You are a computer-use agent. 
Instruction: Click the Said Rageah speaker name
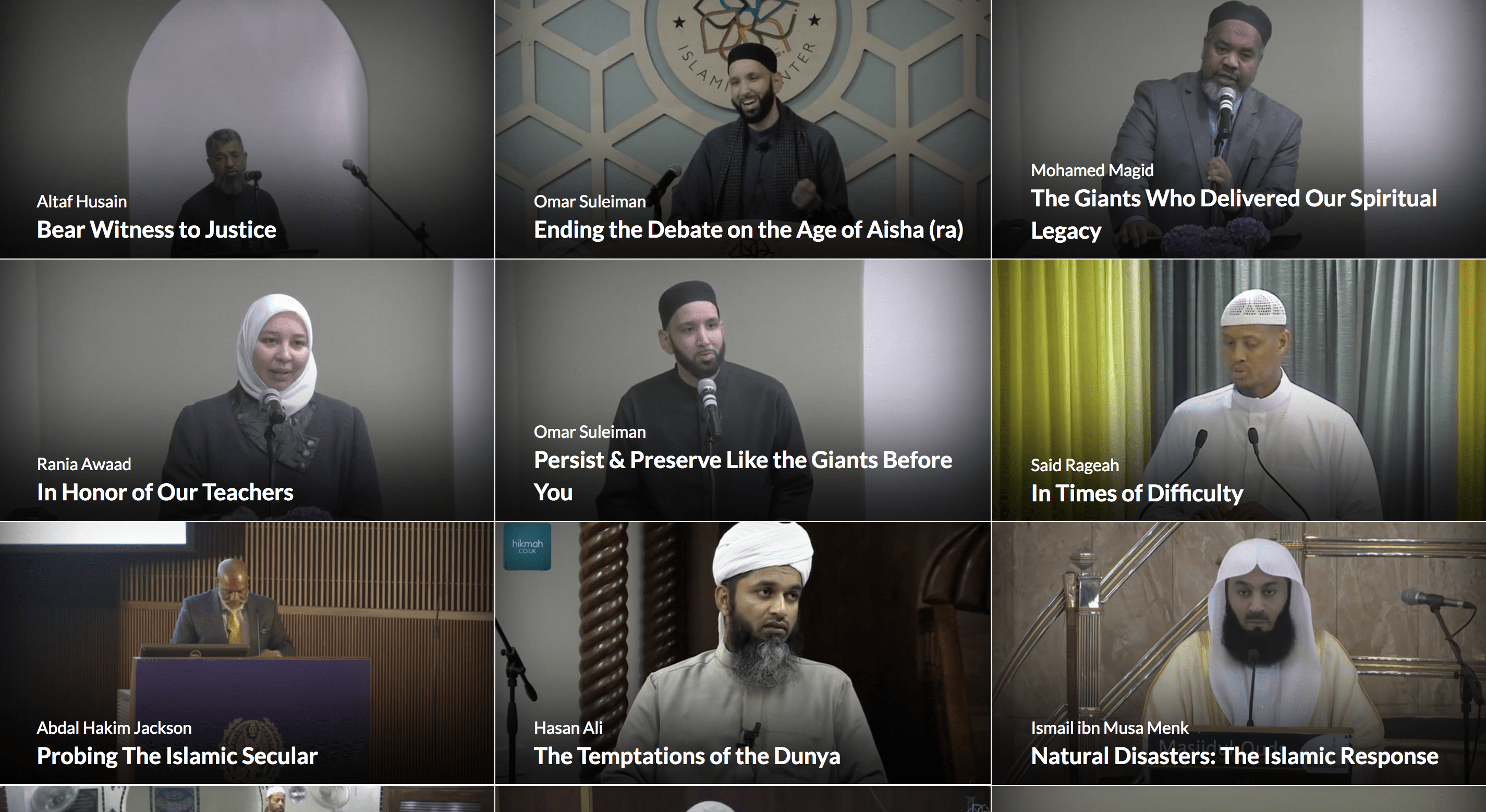point(1075,465)
